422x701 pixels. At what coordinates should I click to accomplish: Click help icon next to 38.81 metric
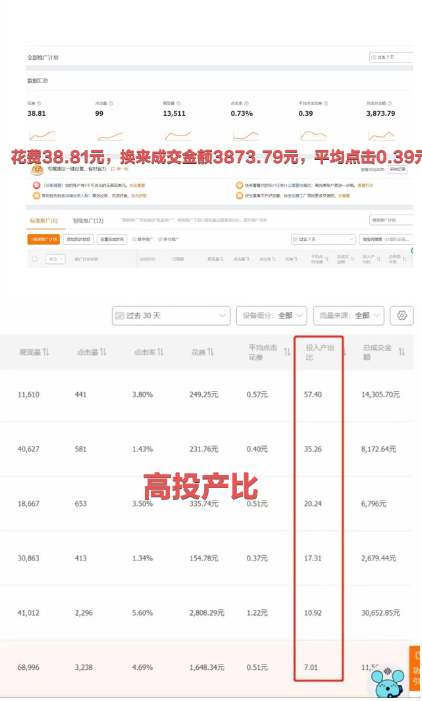pos(39,103)
